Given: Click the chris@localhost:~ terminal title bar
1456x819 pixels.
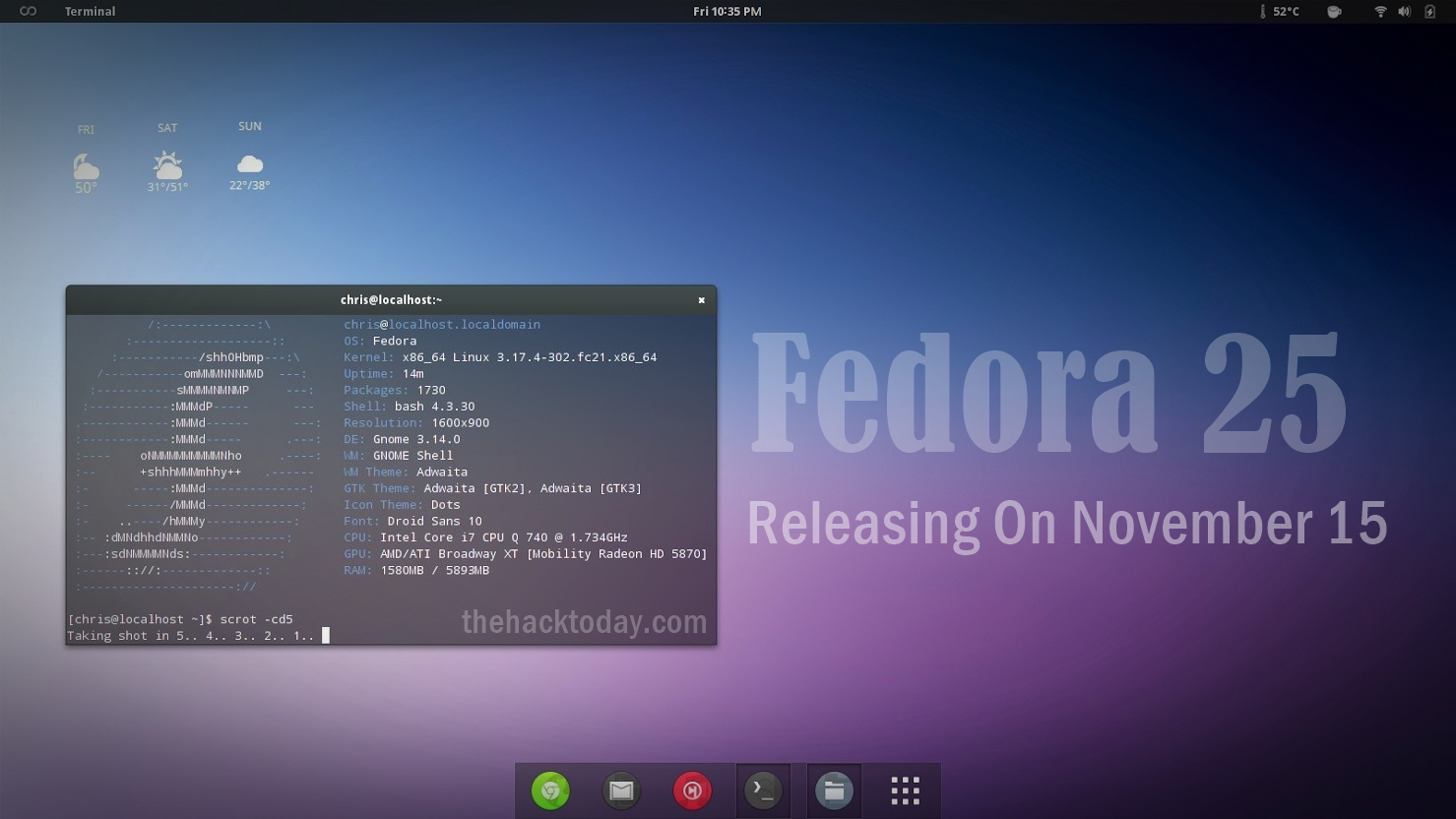Looking at the screenshot, I should (391, 300).
